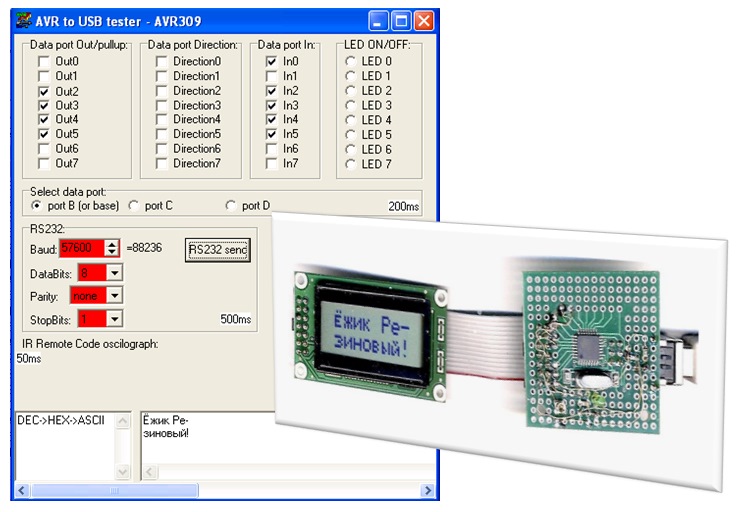739x512 pixels.
Task: Activate the LED 7 option
Action: 350,164
